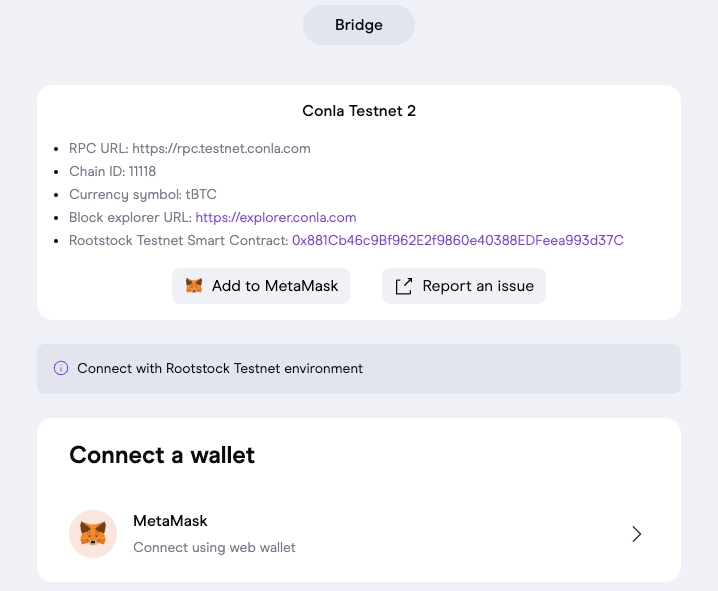Click the Chain ID 11118 line
Screen dimensions: 718x591
click(x=112, y=171)
